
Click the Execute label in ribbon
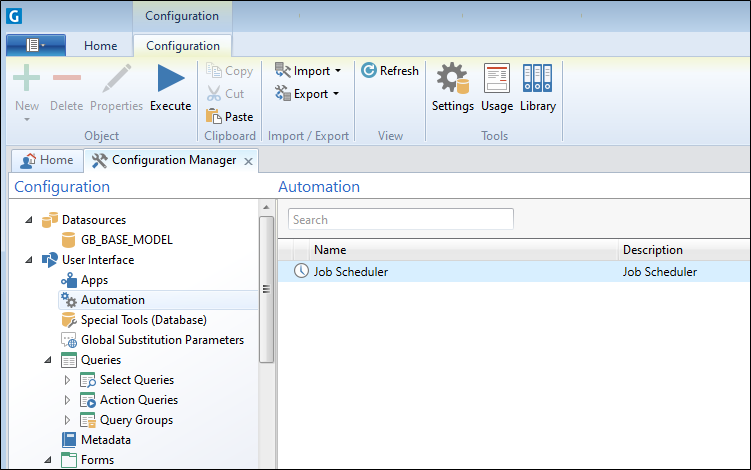pos(171,106)
